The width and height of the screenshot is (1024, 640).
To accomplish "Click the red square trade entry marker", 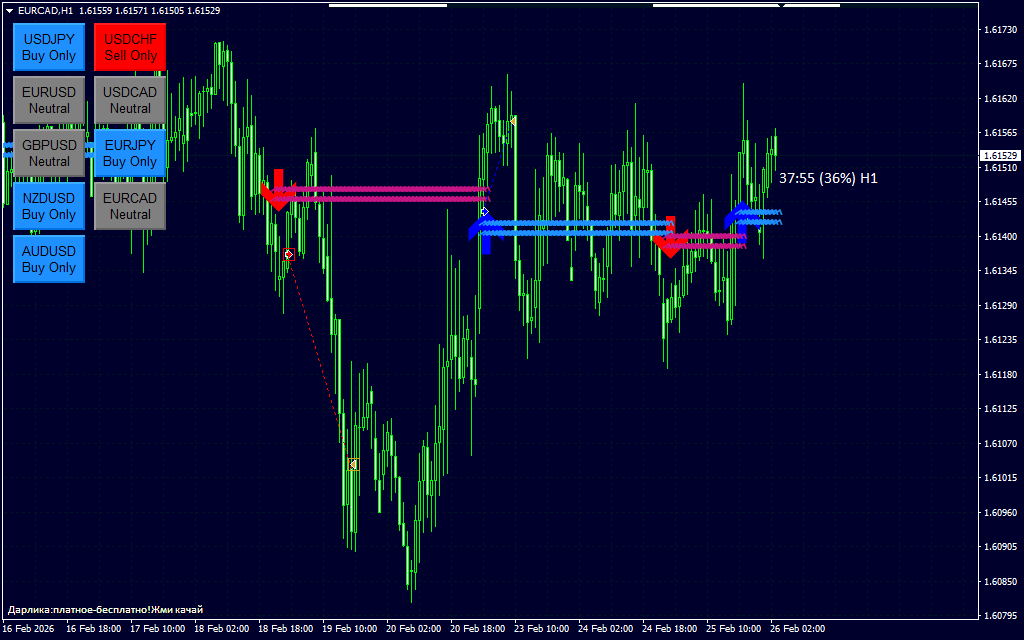I will point(289,255).
